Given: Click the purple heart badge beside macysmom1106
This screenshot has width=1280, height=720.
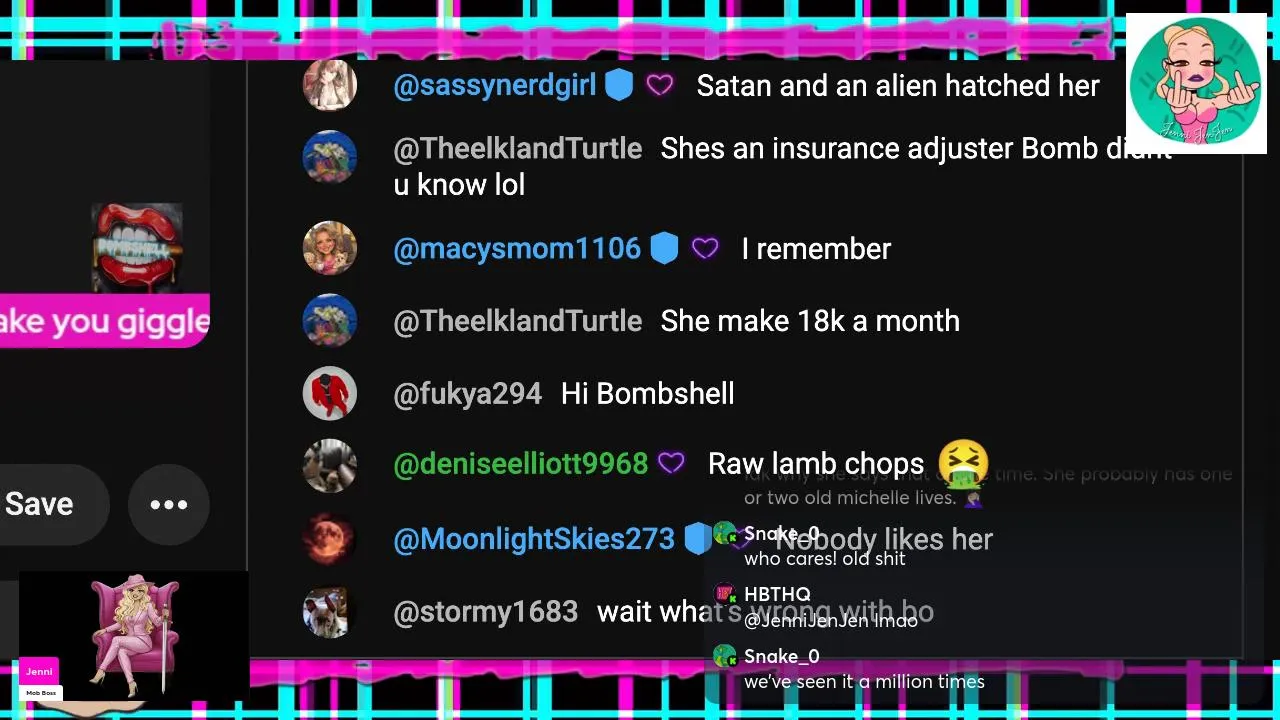Looking at the screenshot, I should click(x=705, y=248).
